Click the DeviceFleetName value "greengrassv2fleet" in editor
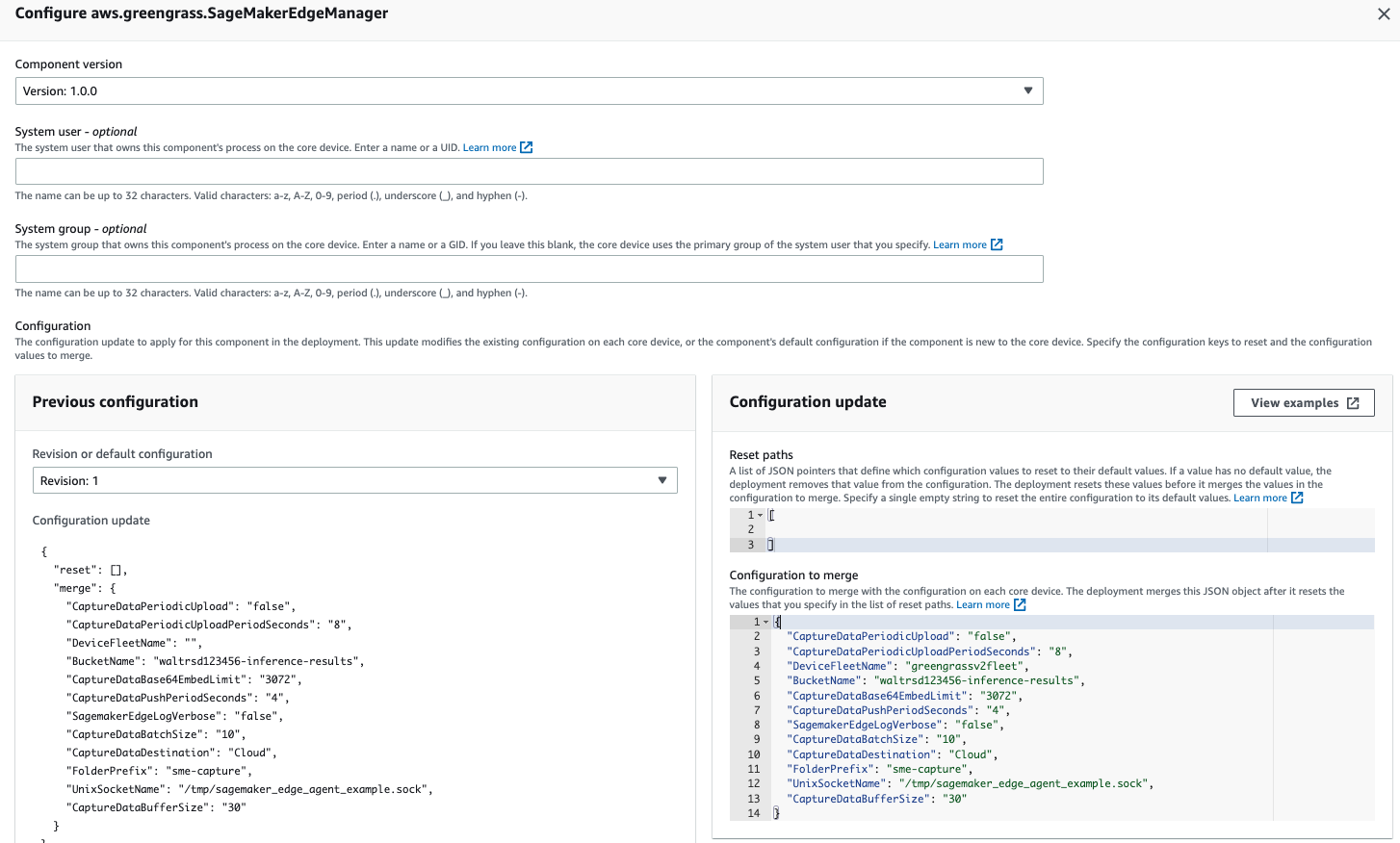 point(968,666)
